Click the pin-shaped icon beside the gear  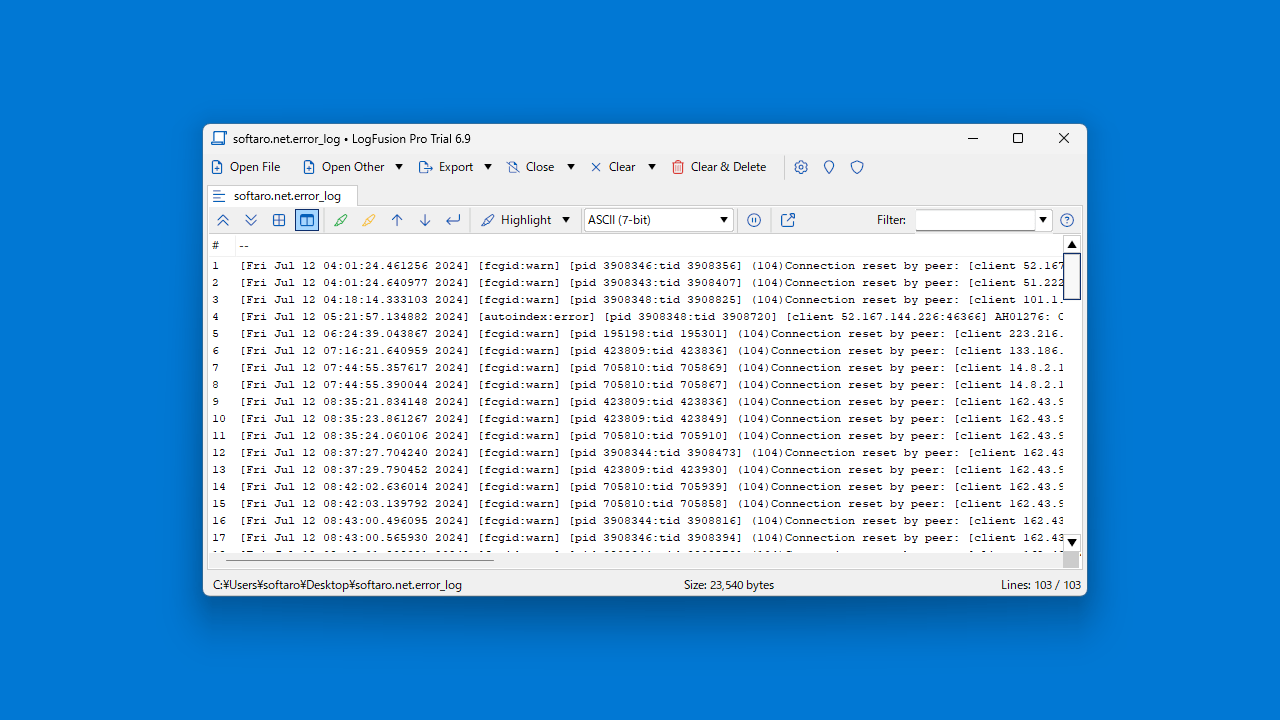click(829, 167)
